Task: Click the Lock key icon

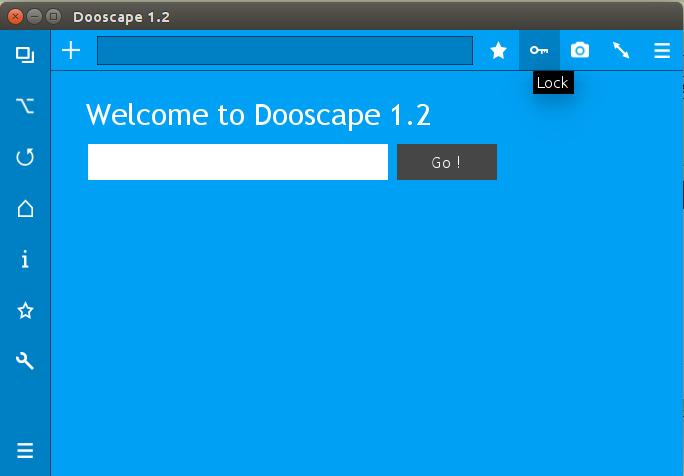Action: click(x=539, y=51)
